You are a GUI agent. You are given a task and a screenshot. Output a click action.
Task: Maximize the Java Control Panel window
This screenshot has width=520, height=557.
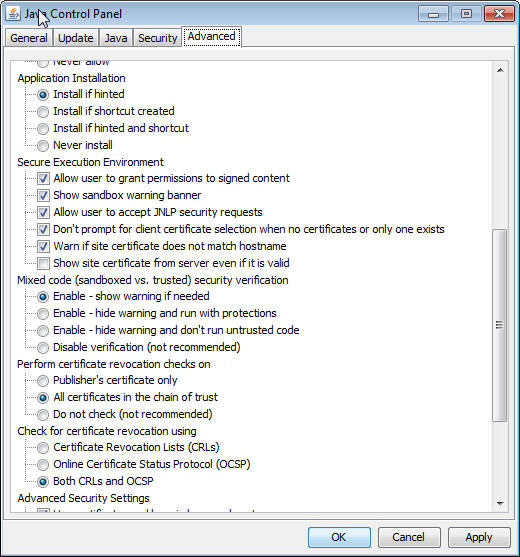(466, 14)
